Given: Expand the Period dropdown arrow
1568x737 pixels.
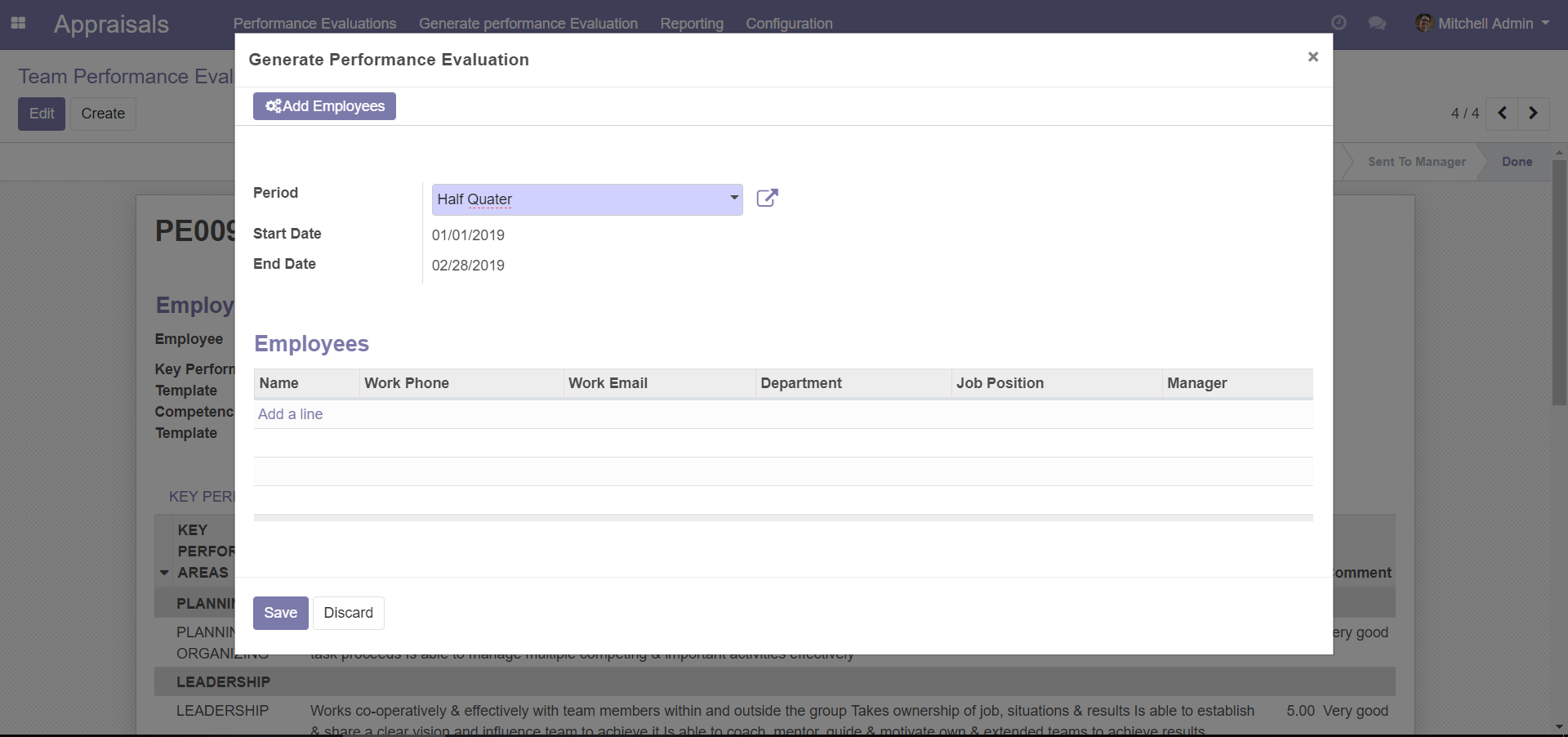Looking at the screenshot, I should (733, 199).
